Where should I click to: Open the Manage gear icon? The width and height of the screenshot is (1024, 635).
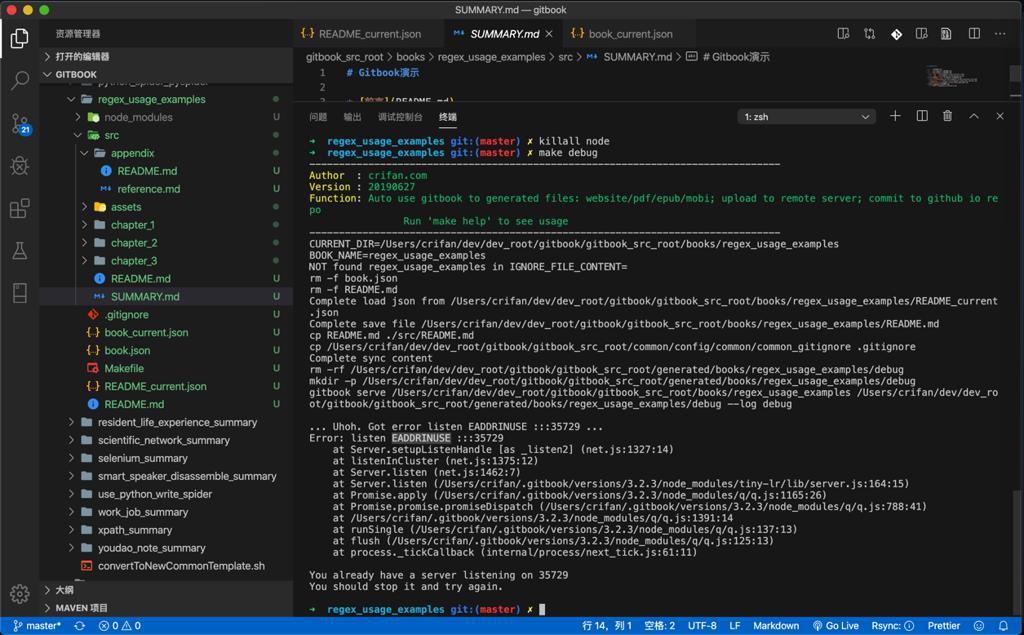[x=19, y=594]
